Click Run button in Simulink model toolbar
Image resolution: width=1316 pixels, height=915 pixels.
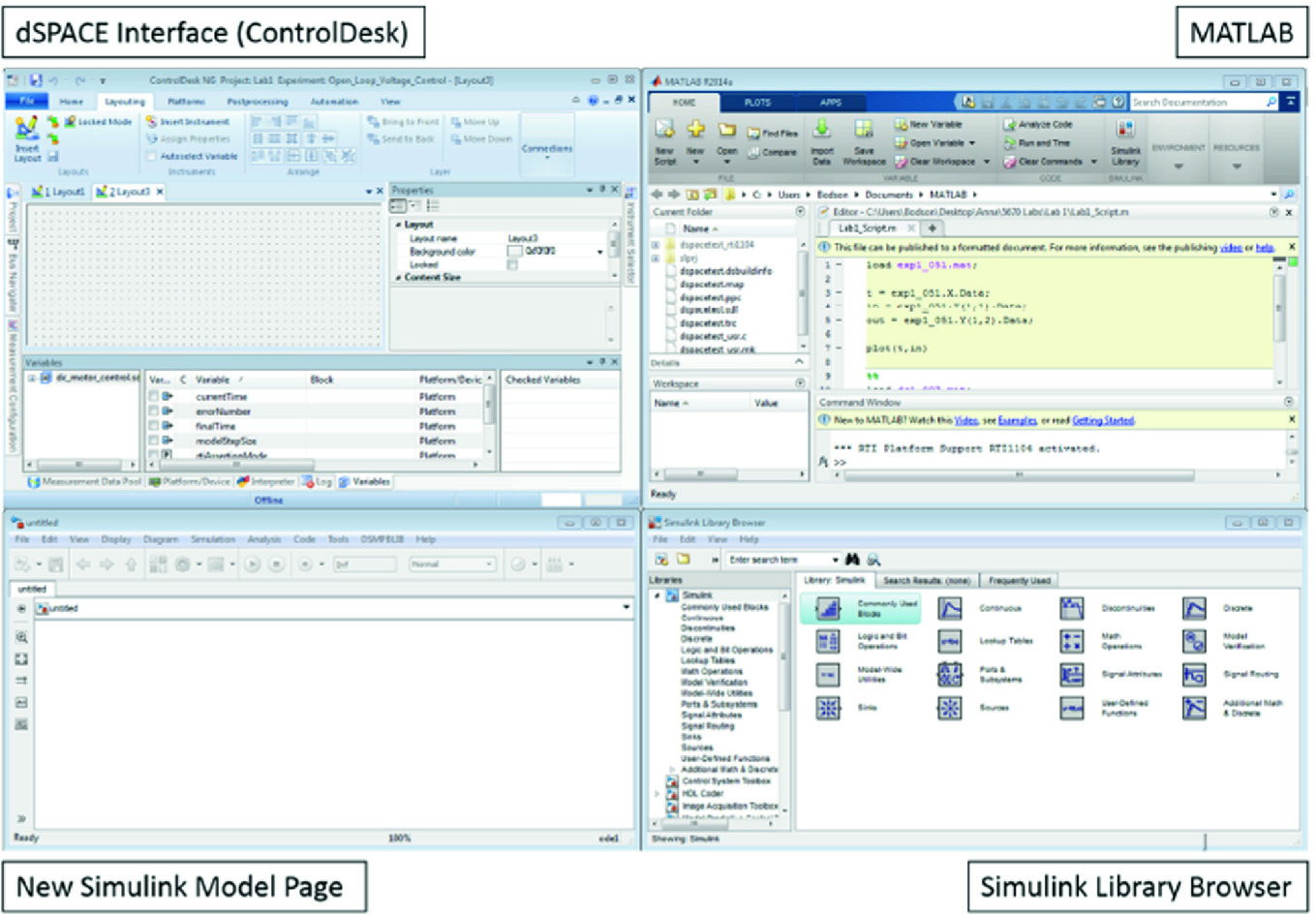(x=252, y=564)
